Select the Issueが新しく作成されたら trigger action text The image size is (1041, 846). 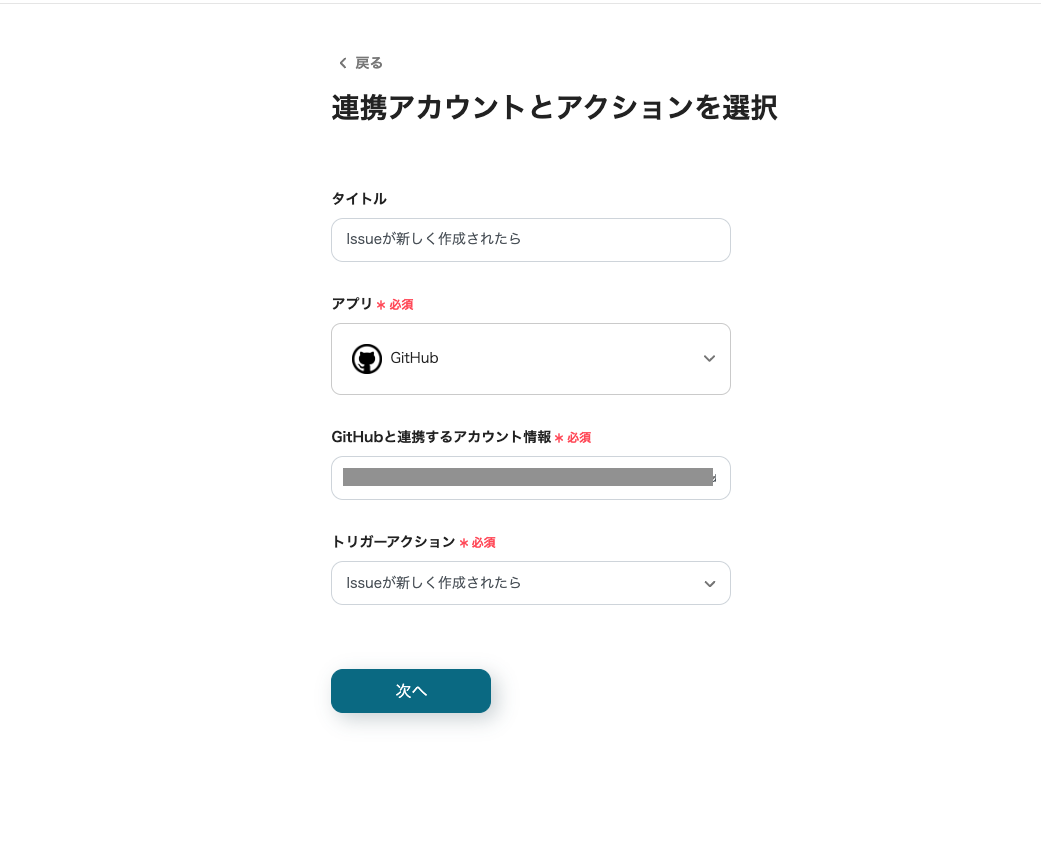click(x=434, y=583)
